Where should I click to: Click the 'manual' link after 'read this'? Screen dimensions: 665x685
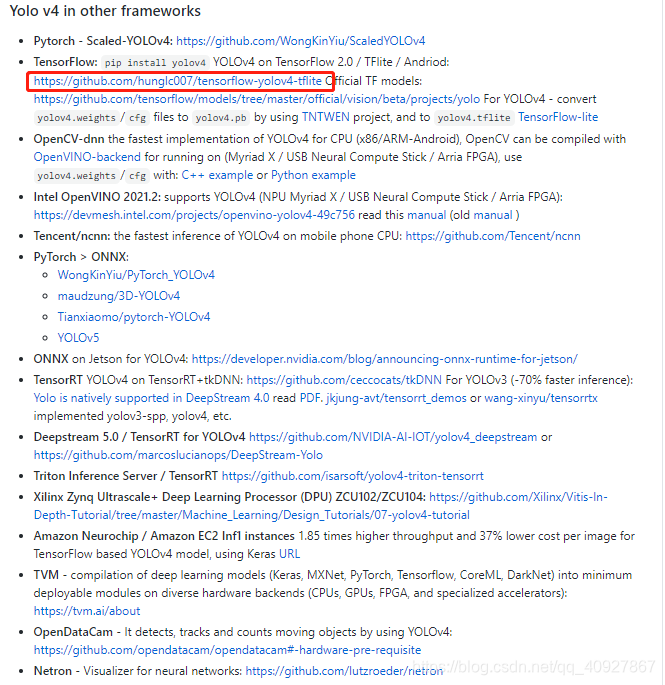426,215
